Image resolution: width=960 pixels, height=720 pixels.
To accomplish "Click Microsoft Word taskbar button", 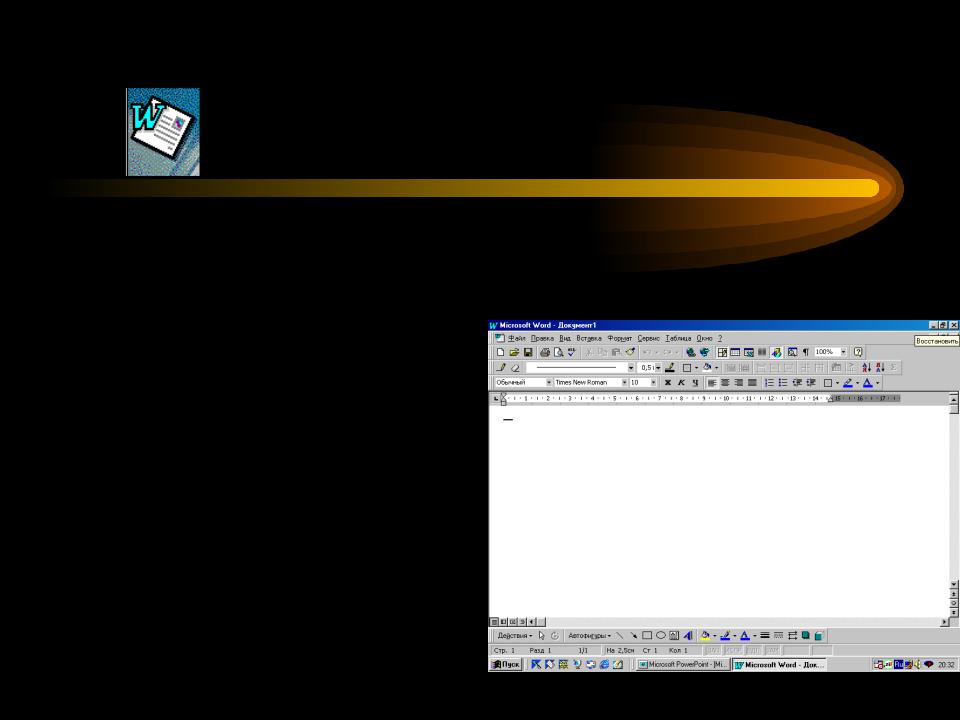I will [x=779, y=664].
